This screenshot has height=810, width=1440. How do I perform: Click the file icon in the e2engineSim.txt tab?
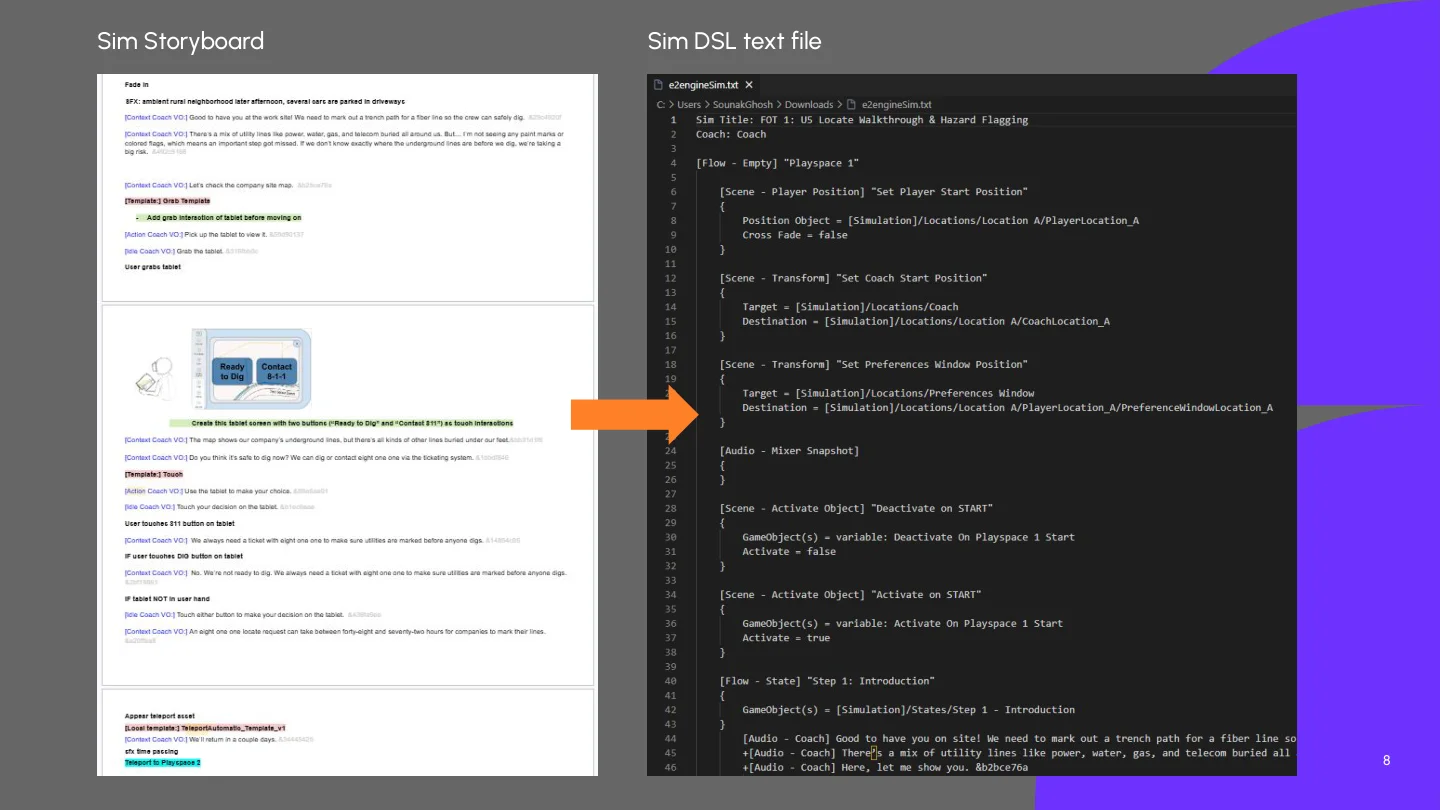point(659,85)
